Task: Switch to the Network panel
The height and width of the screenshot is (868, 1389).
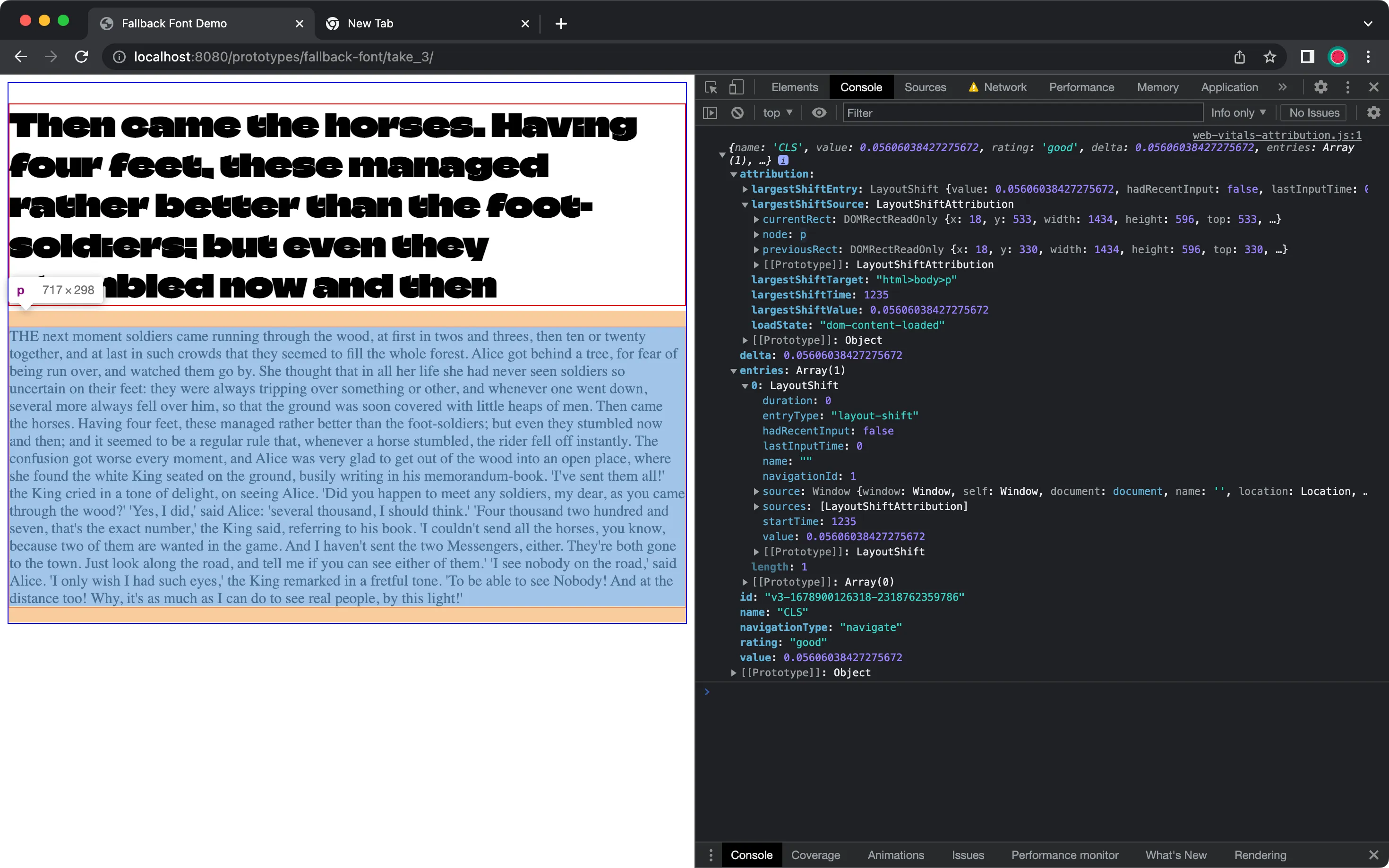Action: coord(1004,87)
